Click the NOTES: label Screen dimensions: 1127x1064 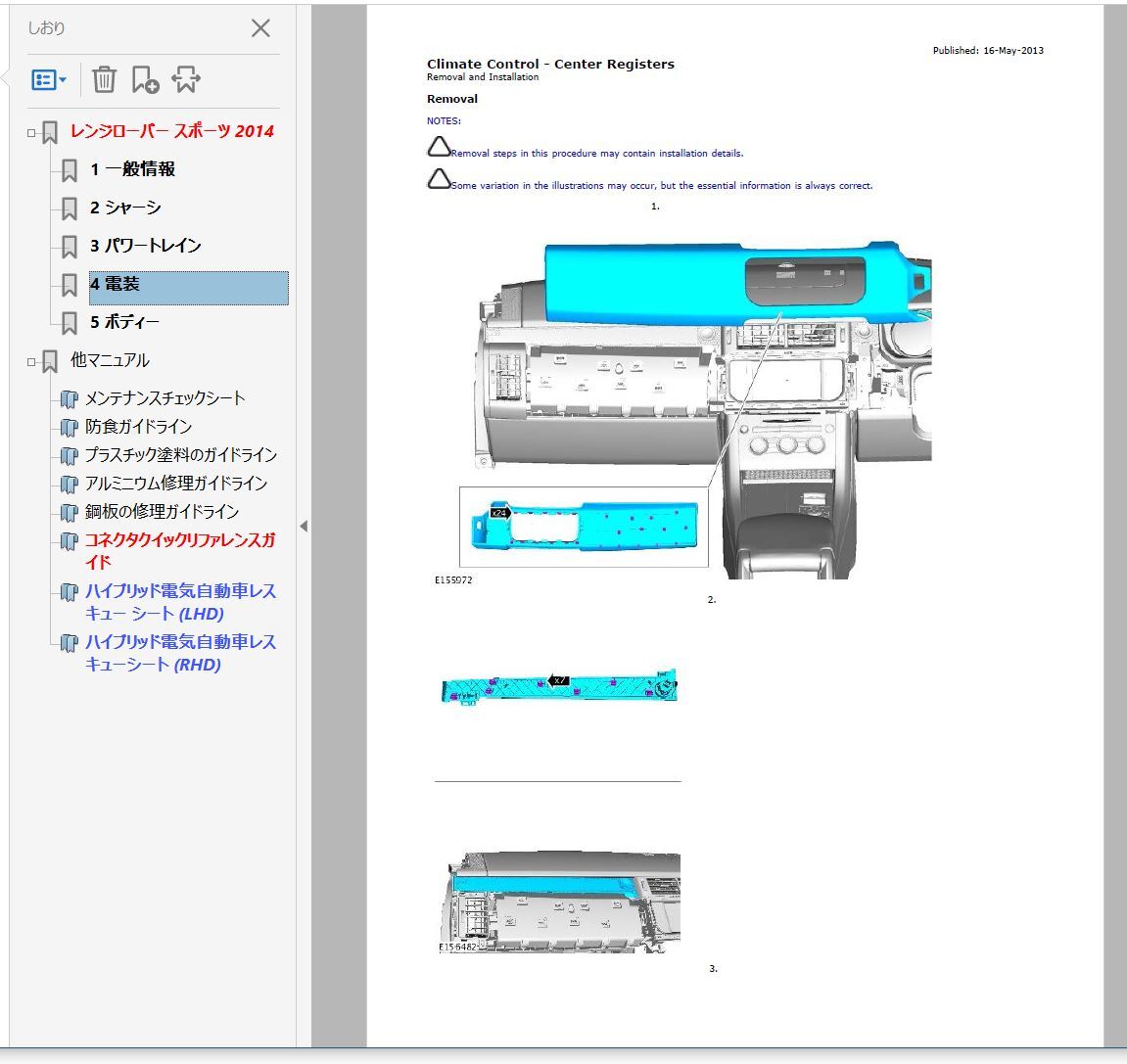coord(445,120)
